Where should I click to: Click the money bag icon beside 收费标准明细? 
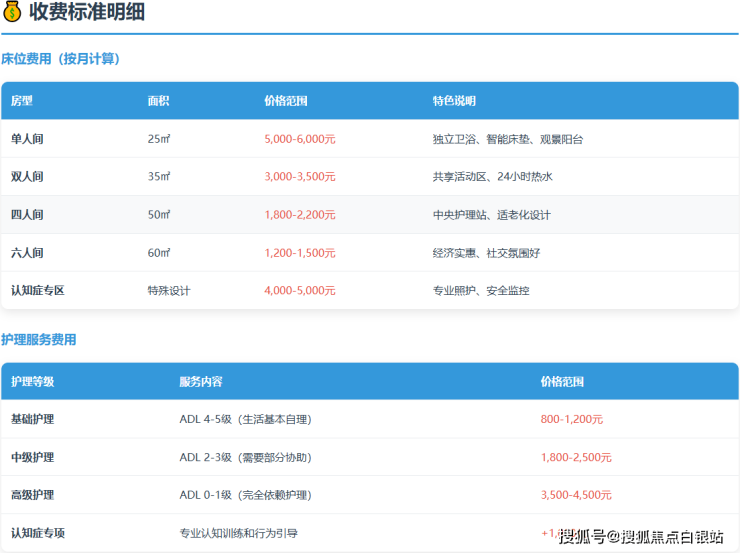pyautogui.click(x=13, y=14)
